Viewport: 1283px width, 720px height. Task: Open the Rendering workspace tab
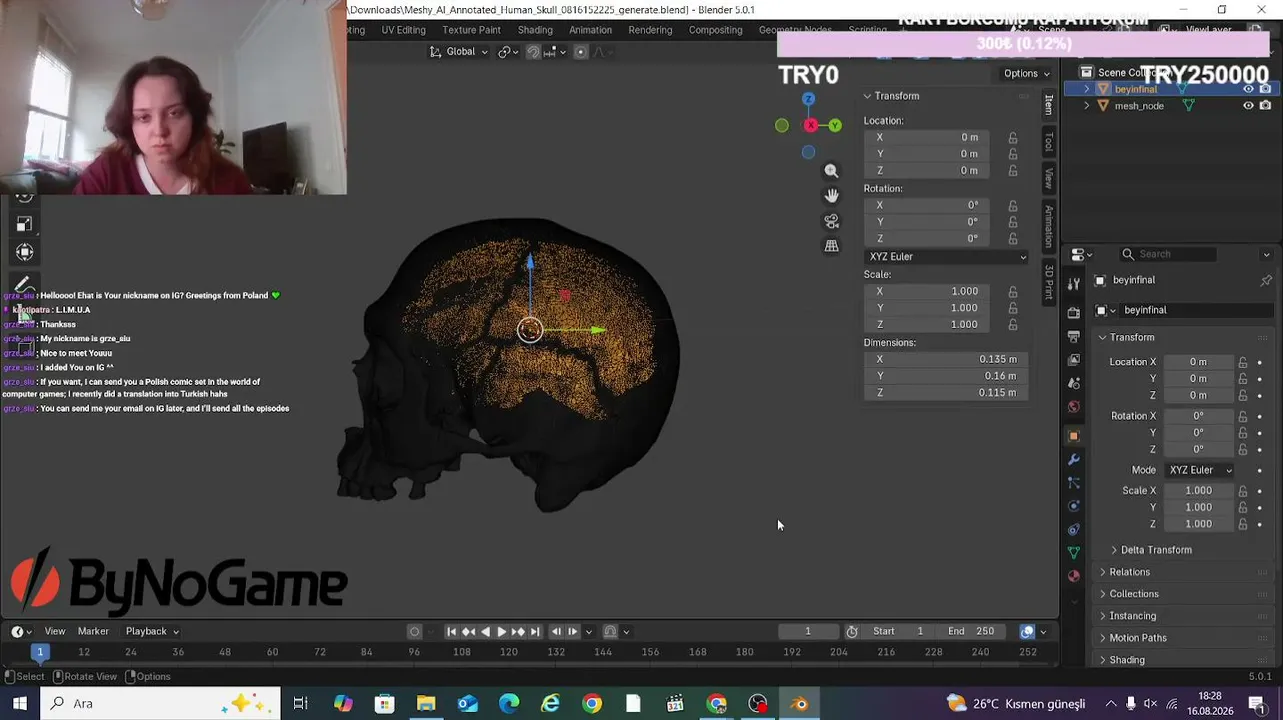point(650,30)
